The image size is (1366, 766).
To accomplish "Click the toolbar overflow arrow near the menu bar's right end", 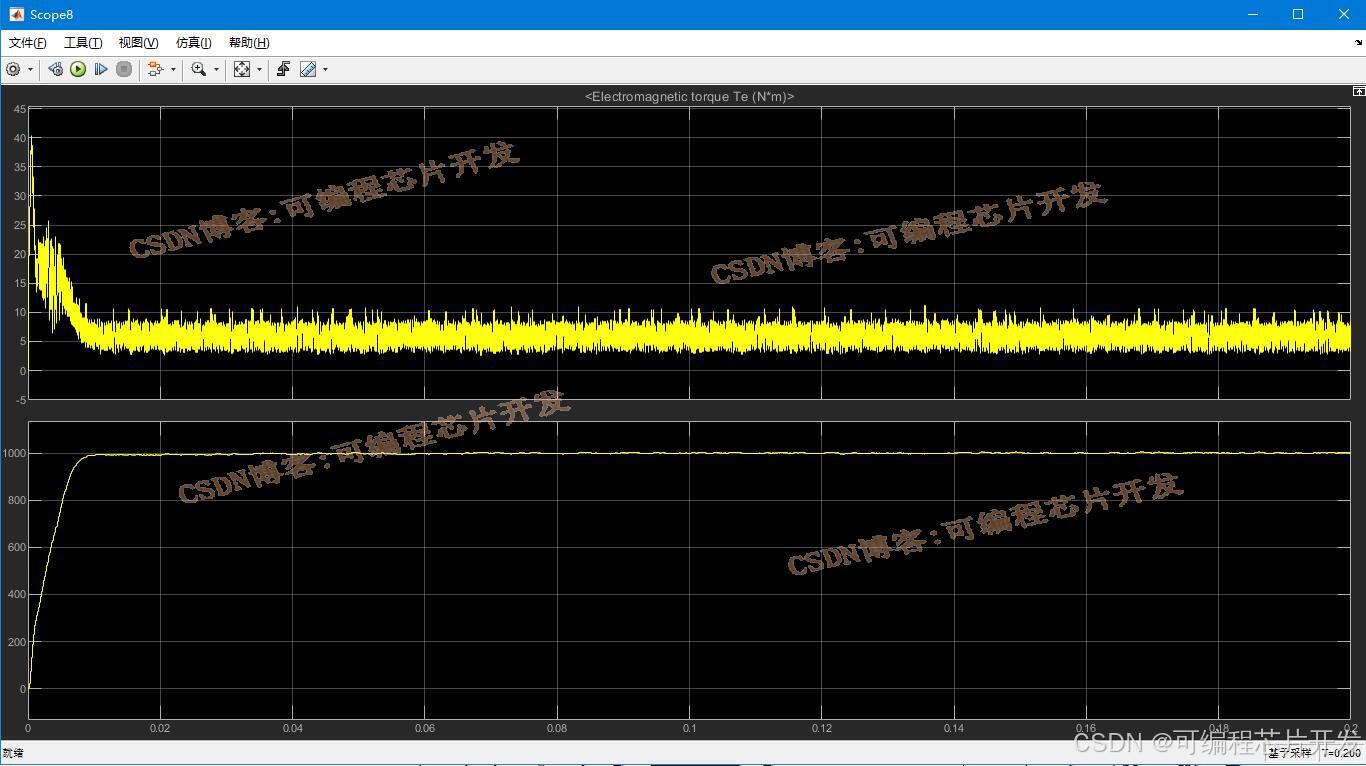I will [x=1359, y=43].
